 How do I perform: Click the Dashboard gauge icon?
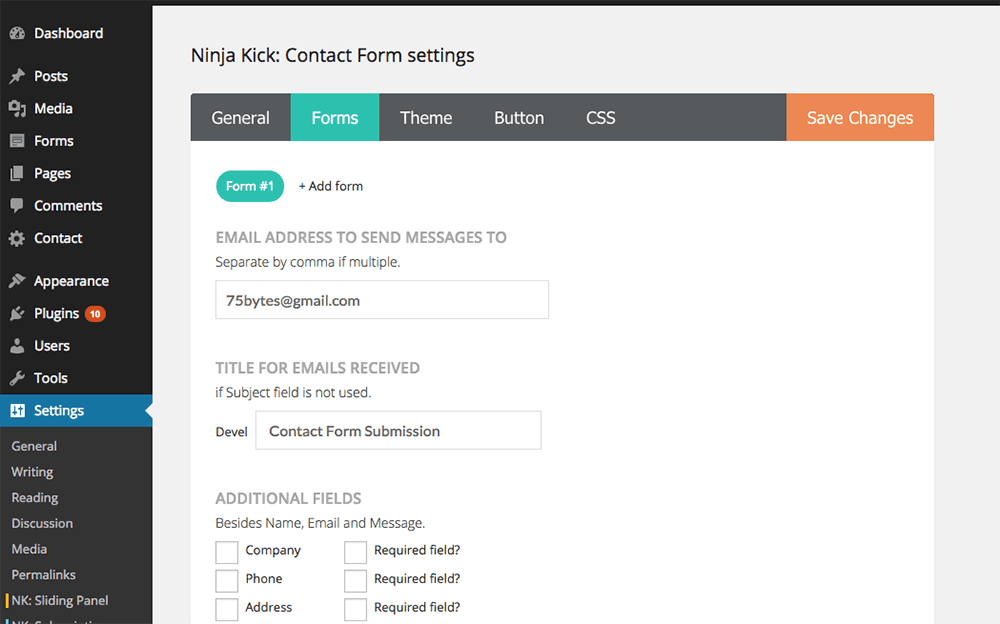pyautogui.click(x=17, y=33)
